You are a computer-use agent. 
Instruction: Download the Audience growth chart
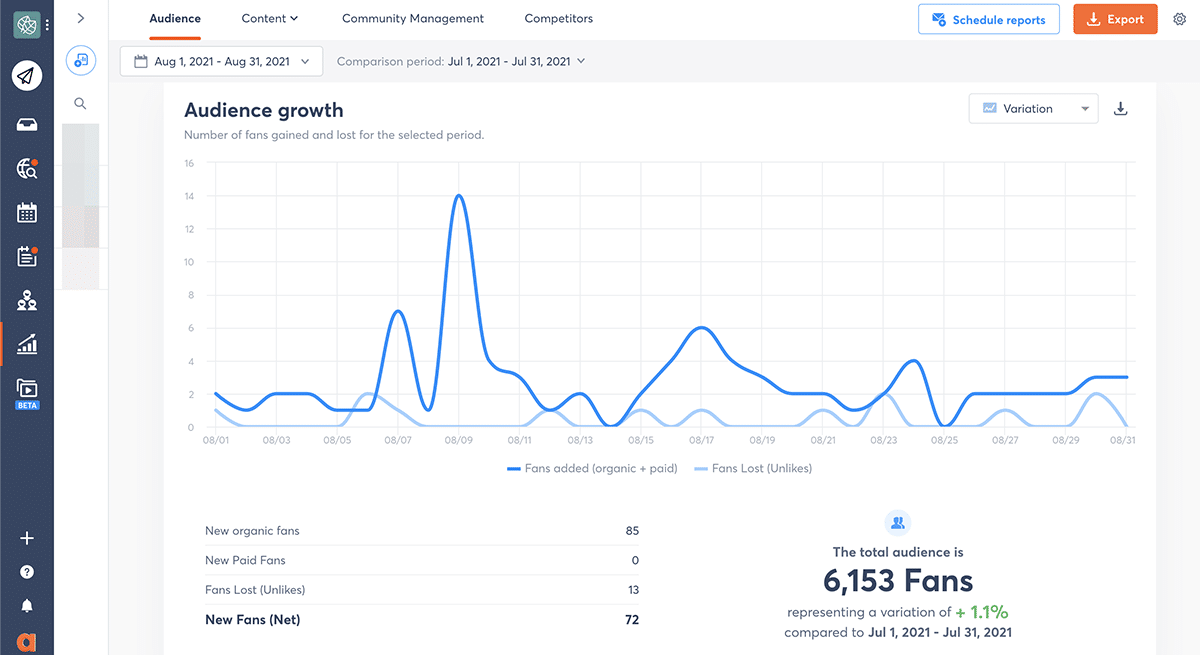1121,109
